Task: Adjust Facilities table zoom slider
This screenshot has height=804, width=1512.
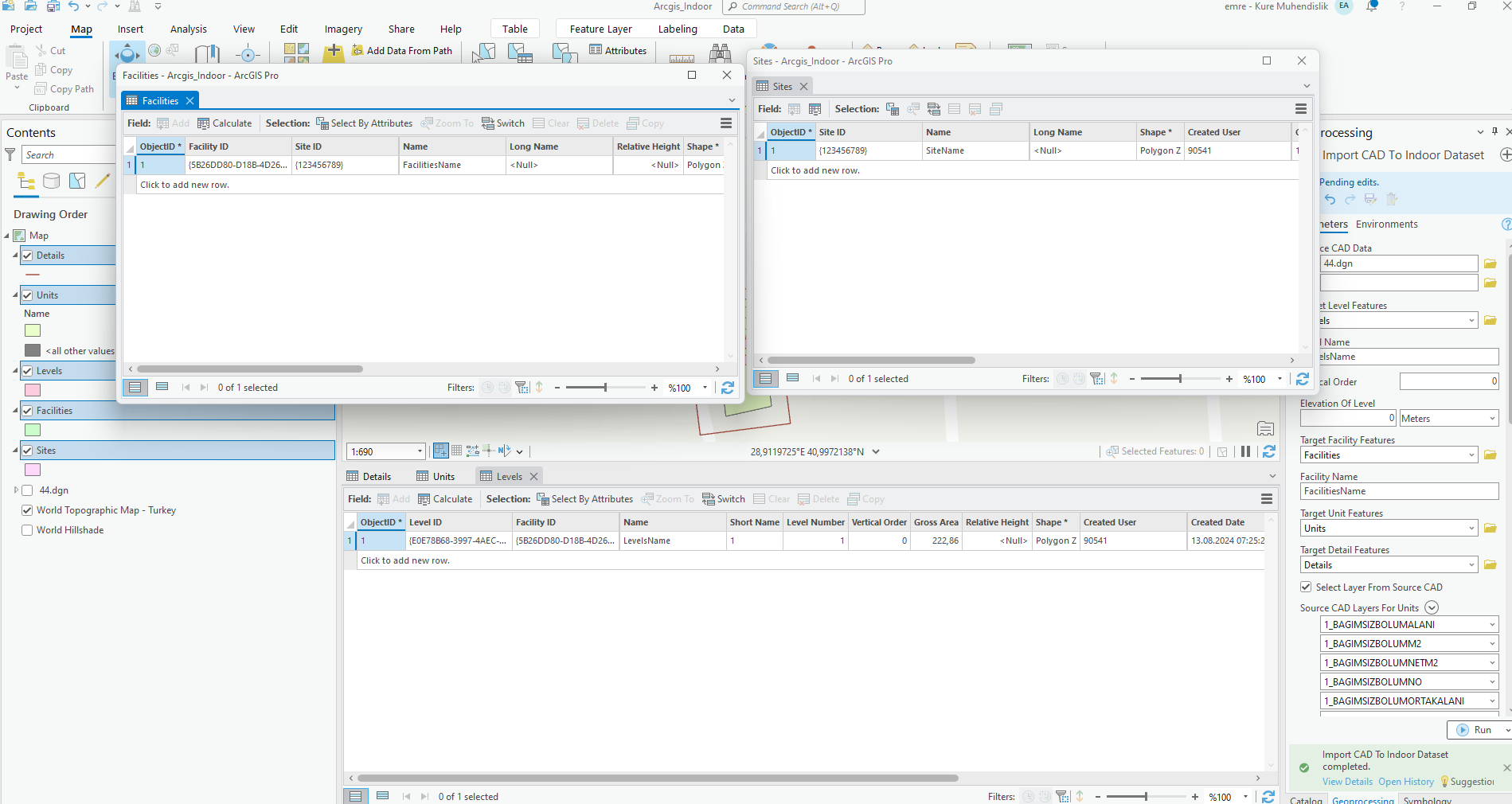Action: (x=605, y=388)
